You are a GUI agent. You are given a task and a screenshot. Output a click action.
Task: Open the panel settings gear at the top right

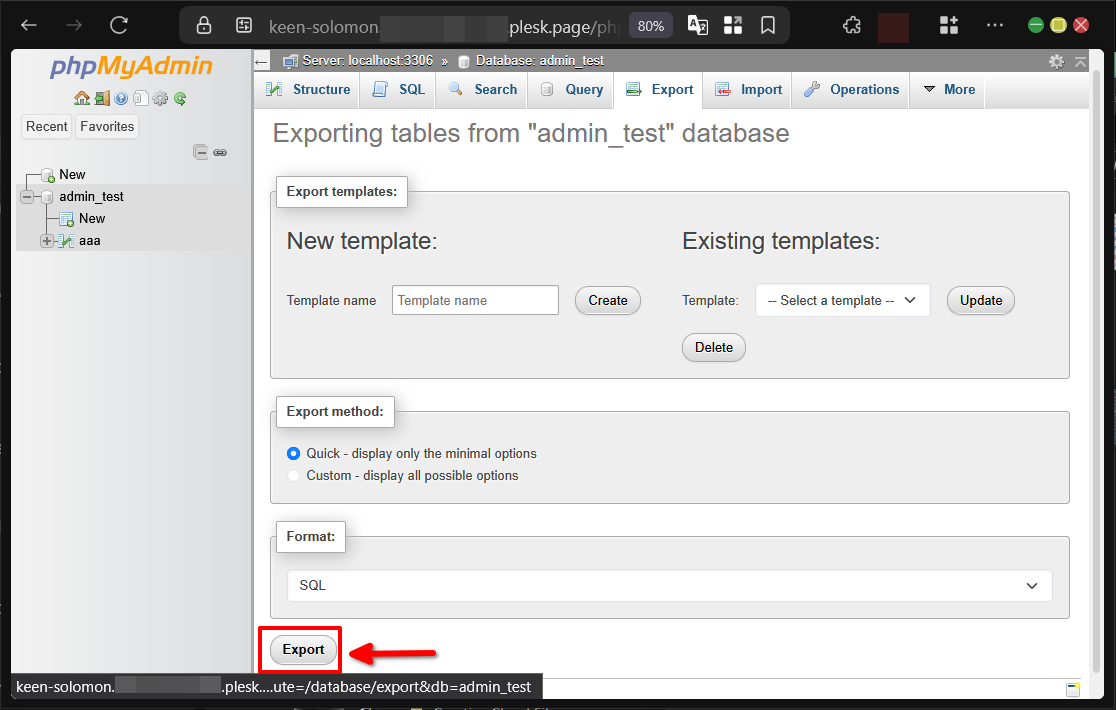pos(1056,61)
